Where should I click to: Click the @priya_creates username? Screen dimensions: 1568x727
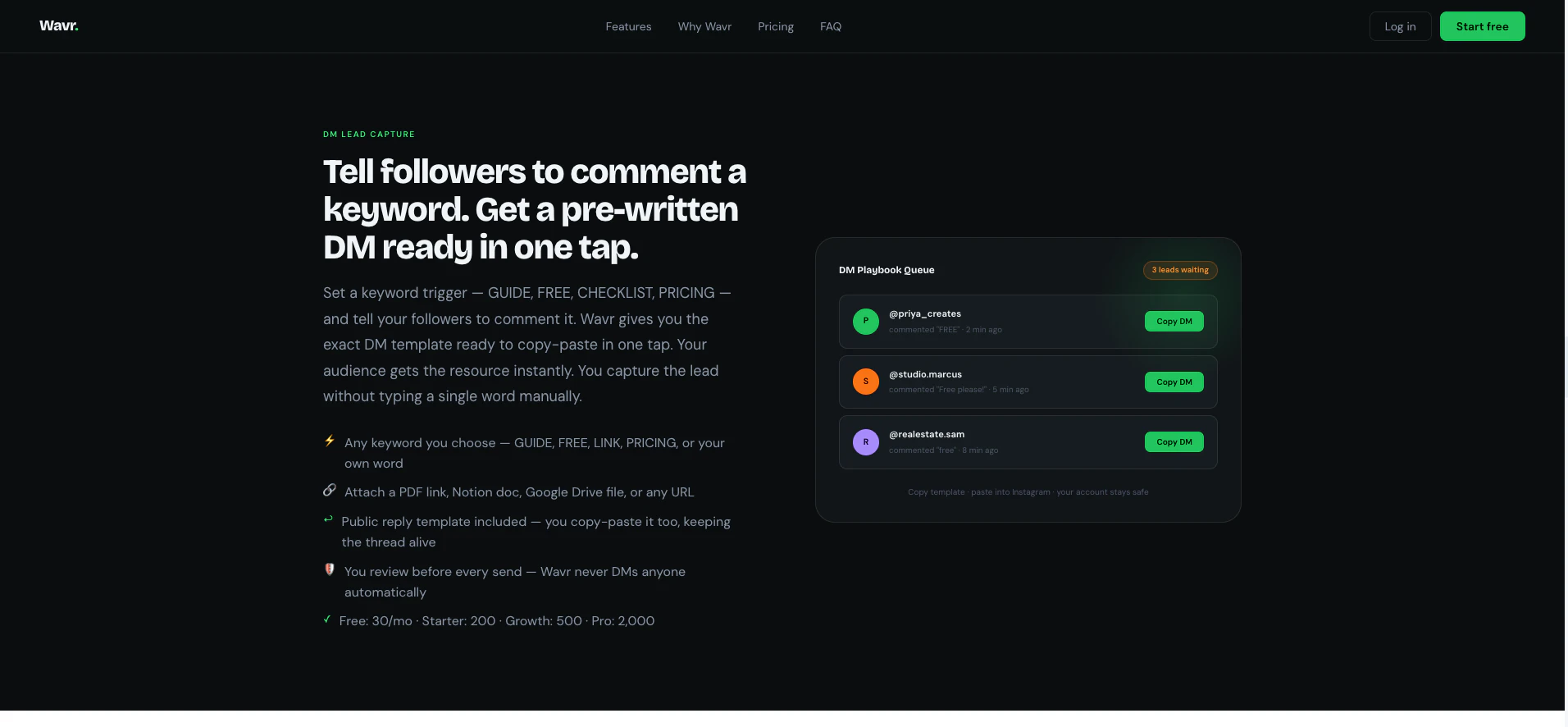point(925,313)
